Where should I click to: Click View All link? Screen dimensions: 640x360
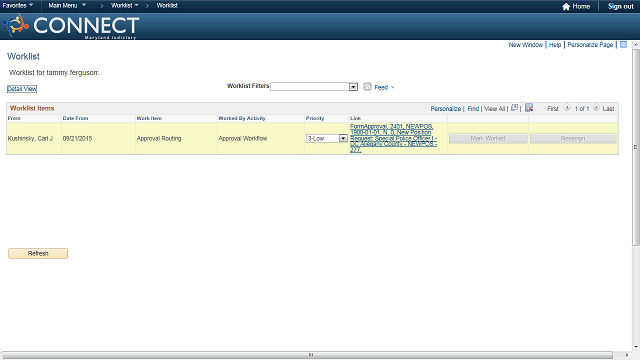(495, 109)
